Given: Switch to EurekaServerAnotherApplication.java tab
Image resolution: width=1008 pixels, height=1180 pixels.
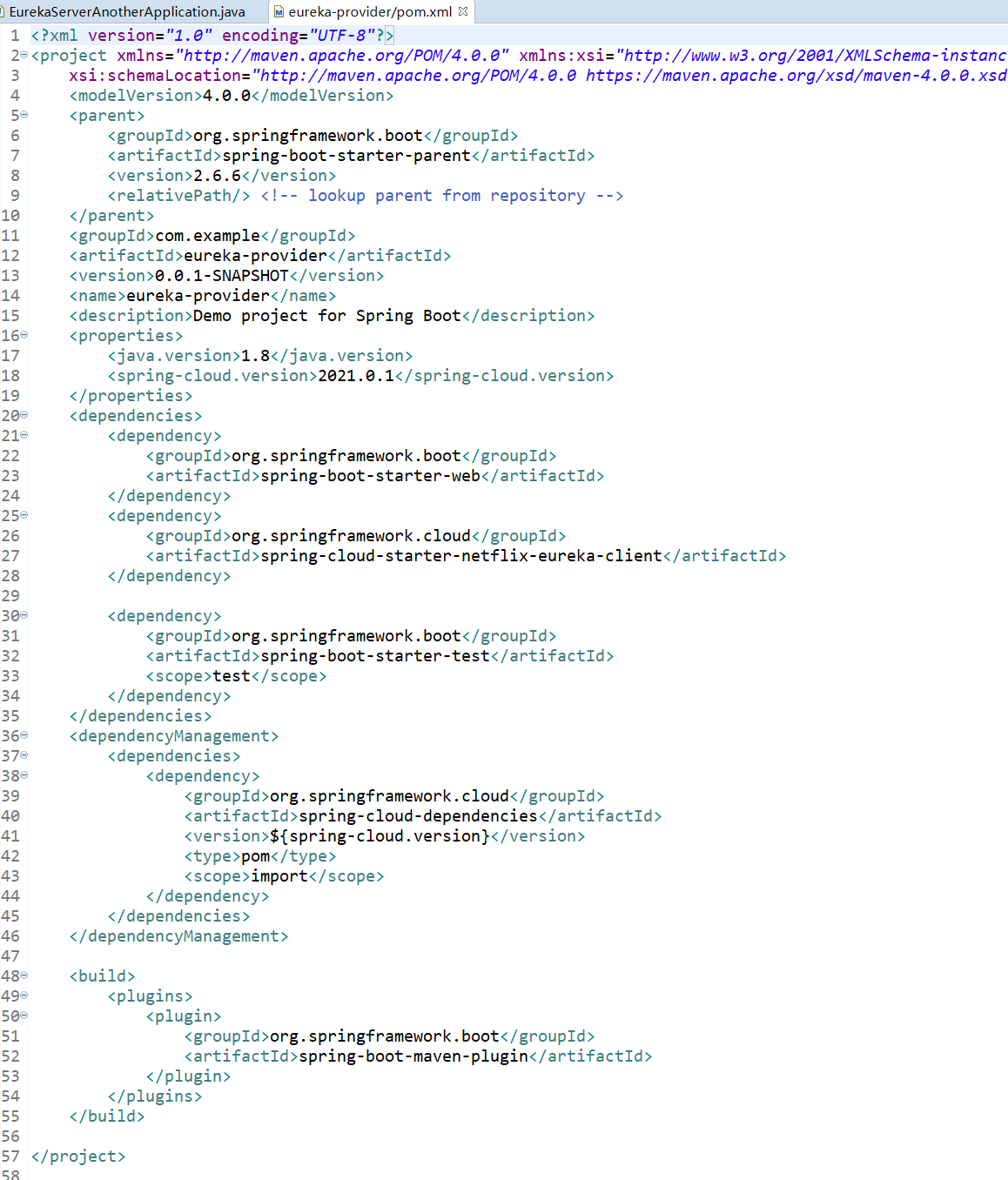Looking at the screenshot, I should (x=126, y=12).
